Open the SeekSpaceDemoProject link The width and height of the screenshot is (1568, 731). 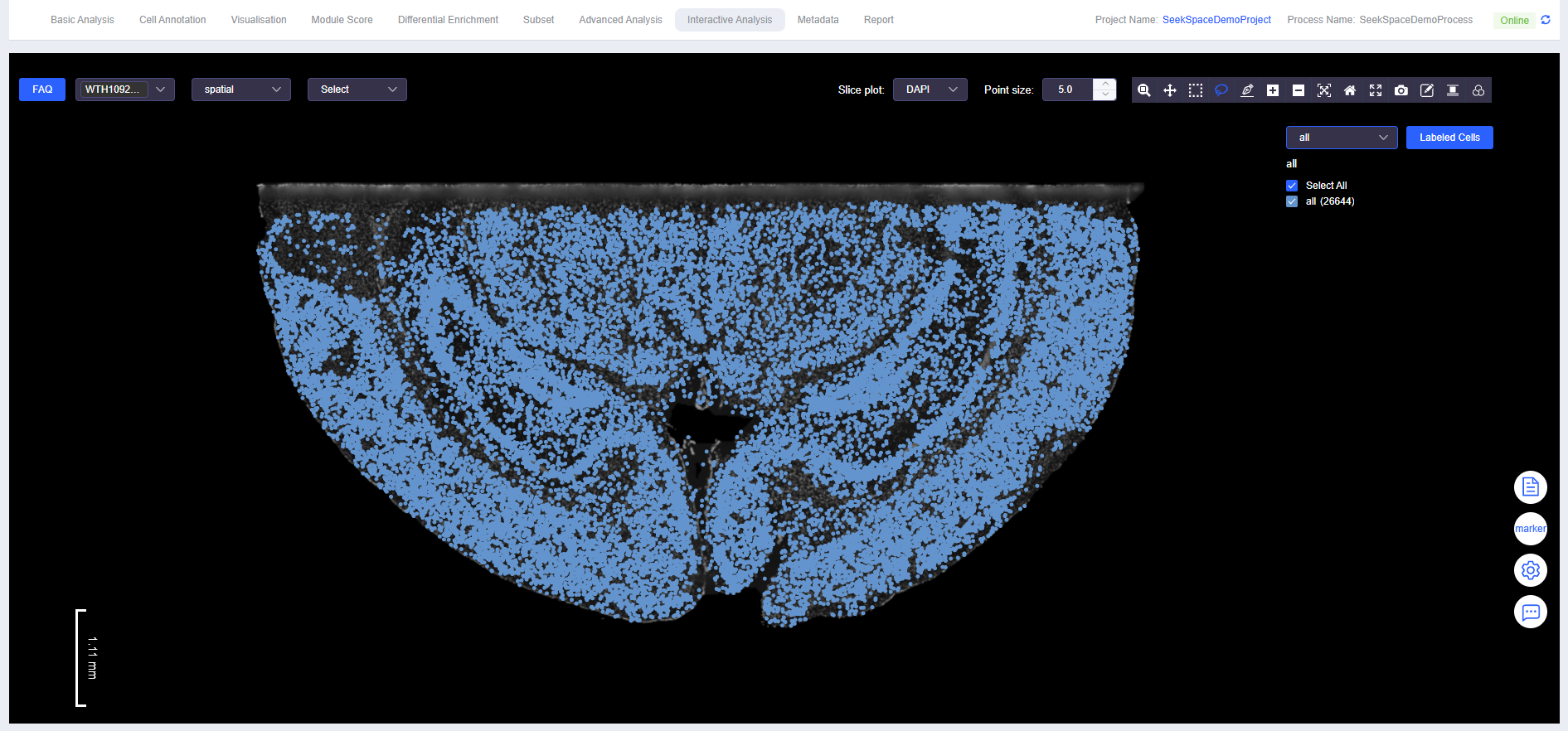pos(1216,20)
